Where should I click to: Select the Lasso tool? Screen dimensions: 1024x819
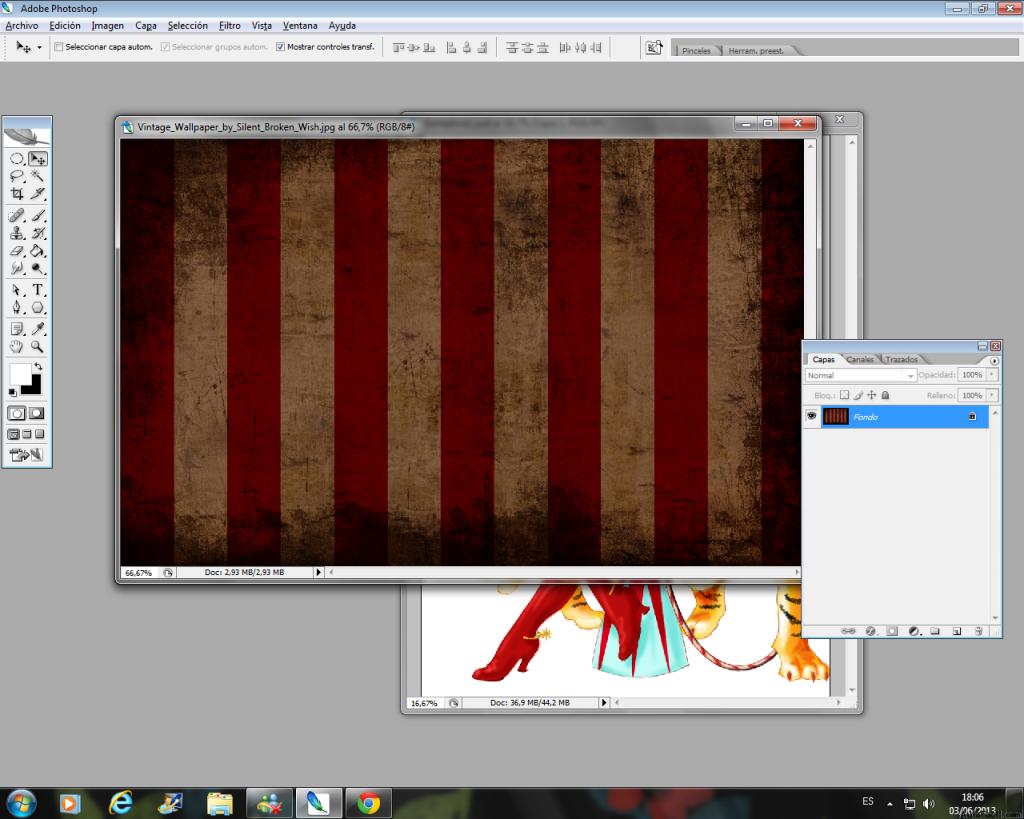coord(17,176)
